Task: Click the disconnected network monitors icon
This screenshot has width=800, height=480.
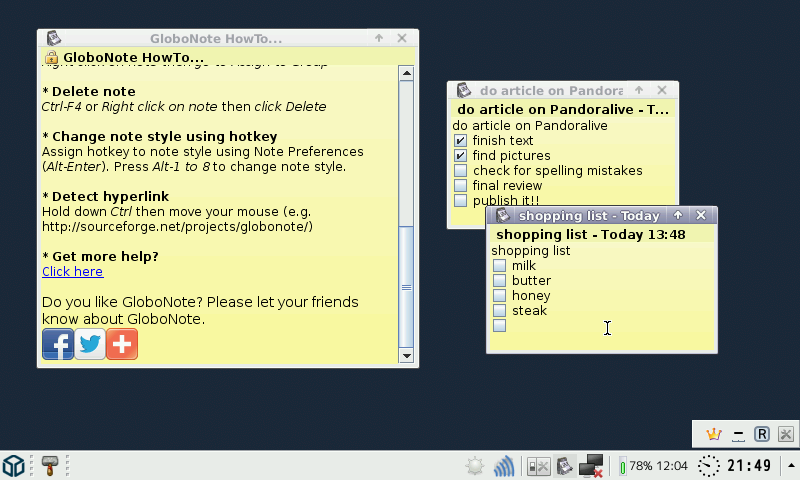Action: tap(591, 466)
